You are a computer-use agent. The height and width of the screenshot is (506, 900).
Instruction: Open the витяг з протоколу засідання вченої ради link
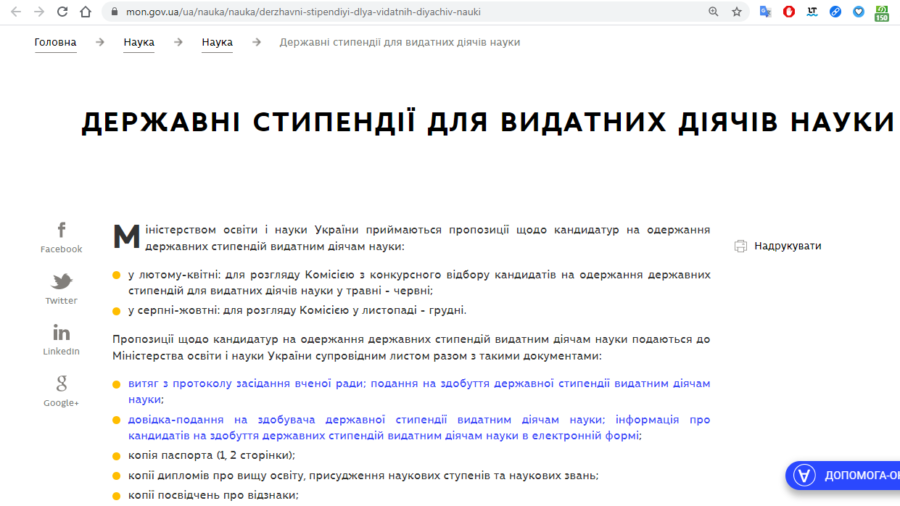coord(246,383)
